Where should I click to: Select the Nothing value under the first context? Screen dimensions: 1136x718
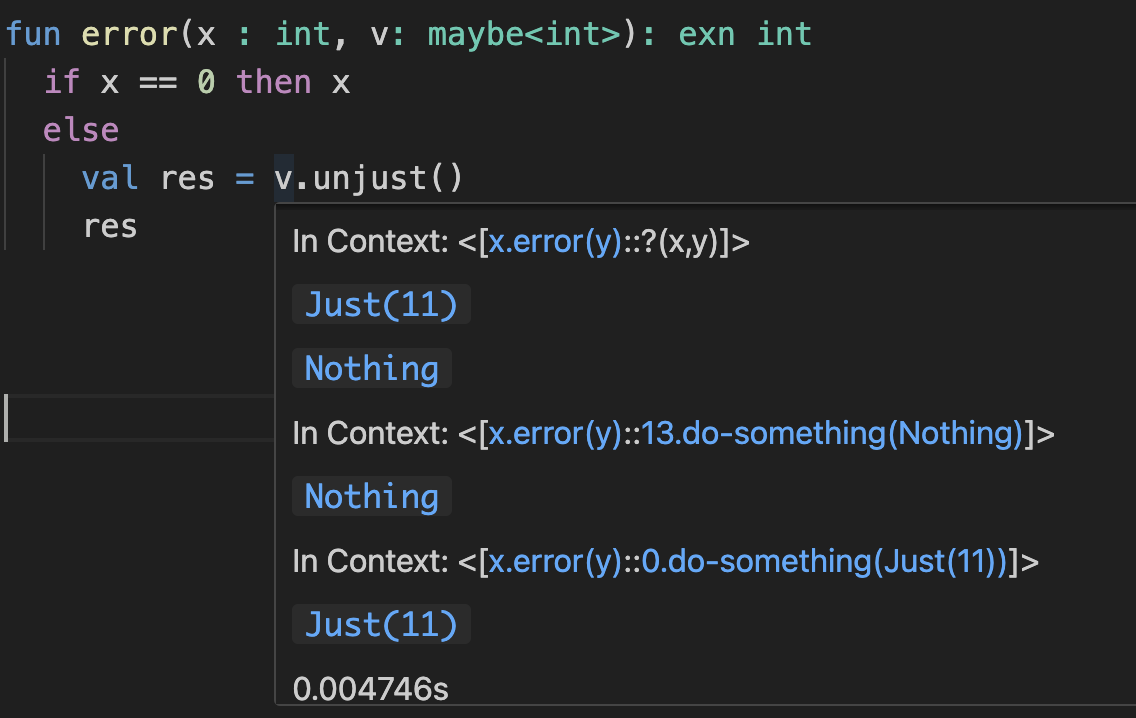click(x=371, y=369)
